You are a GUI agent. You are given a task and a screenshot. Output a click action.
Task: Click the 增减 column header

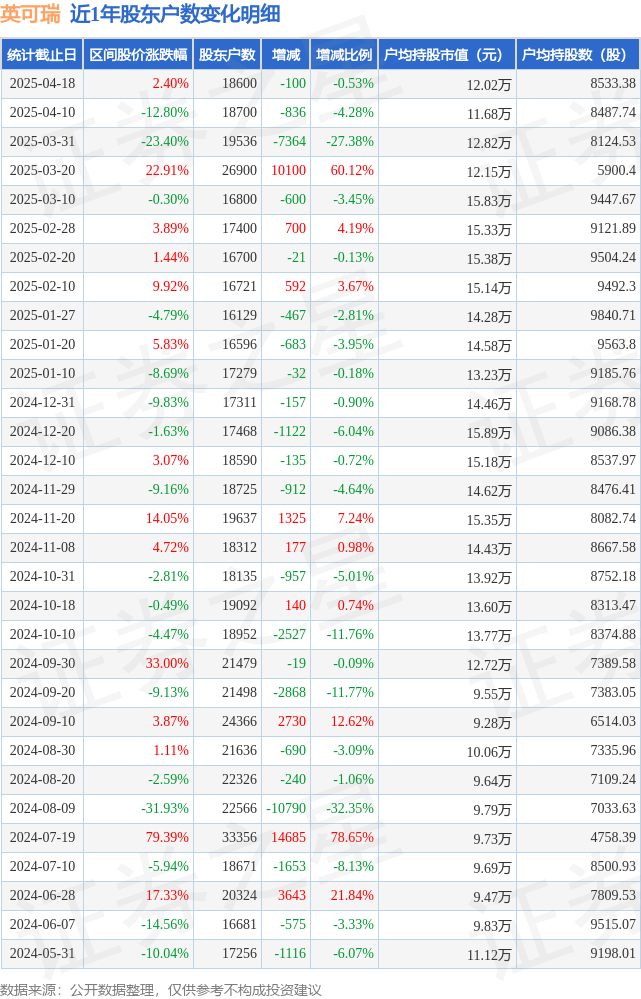285,55
